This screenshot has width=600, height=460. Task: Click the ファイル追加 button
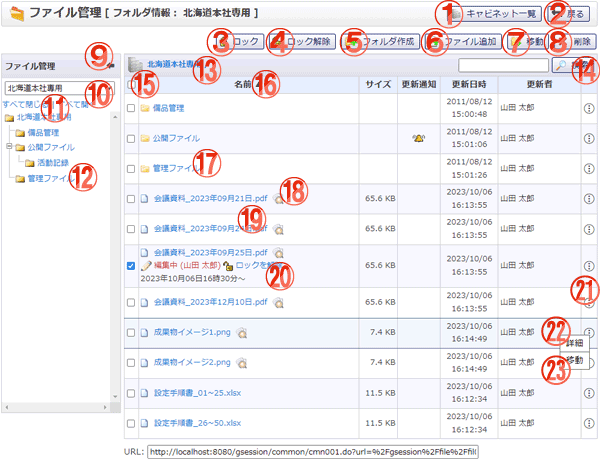(464, 41)
